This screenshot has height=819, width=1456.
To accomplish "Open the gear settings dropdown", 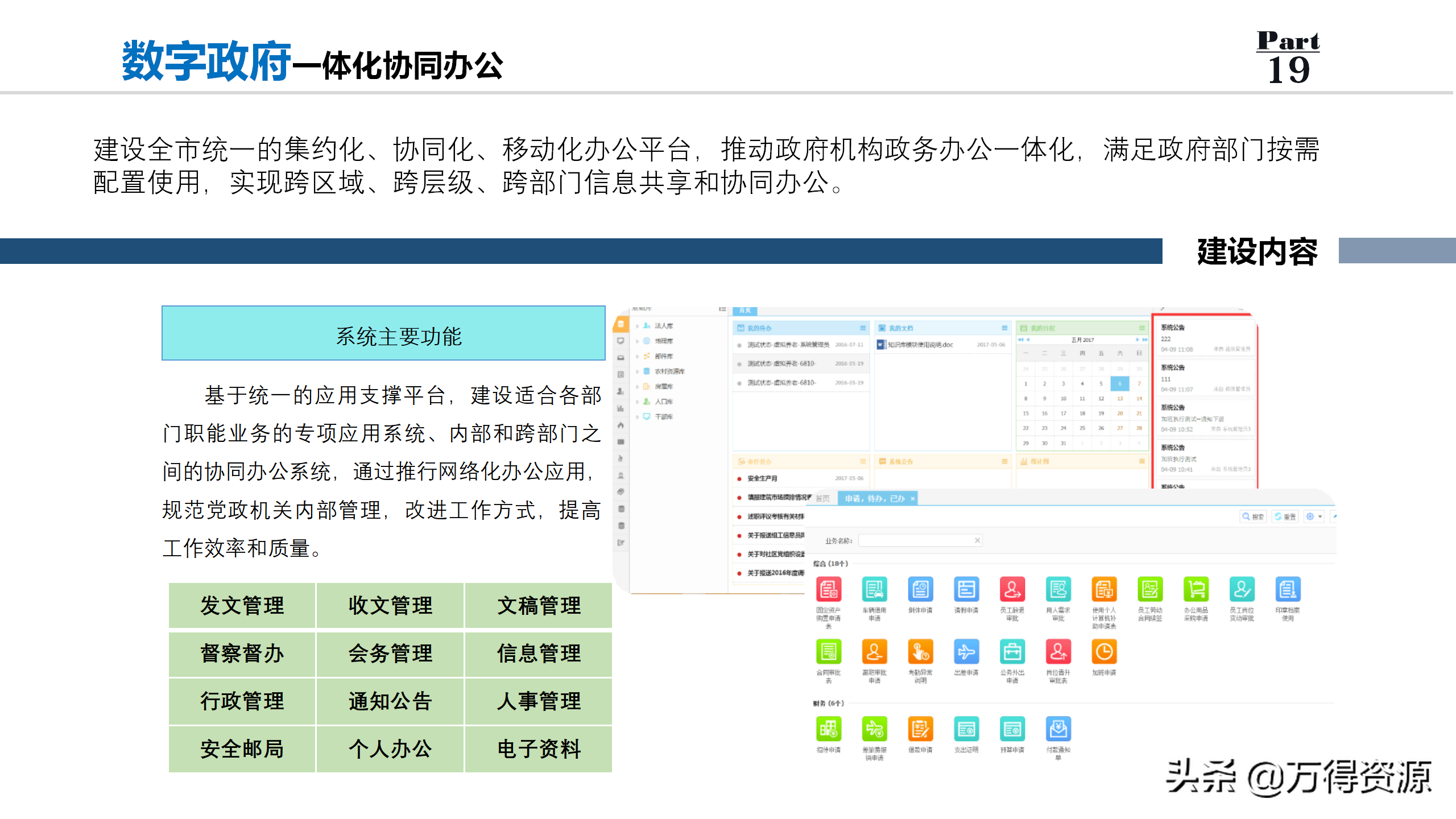I will (1314, 516).
